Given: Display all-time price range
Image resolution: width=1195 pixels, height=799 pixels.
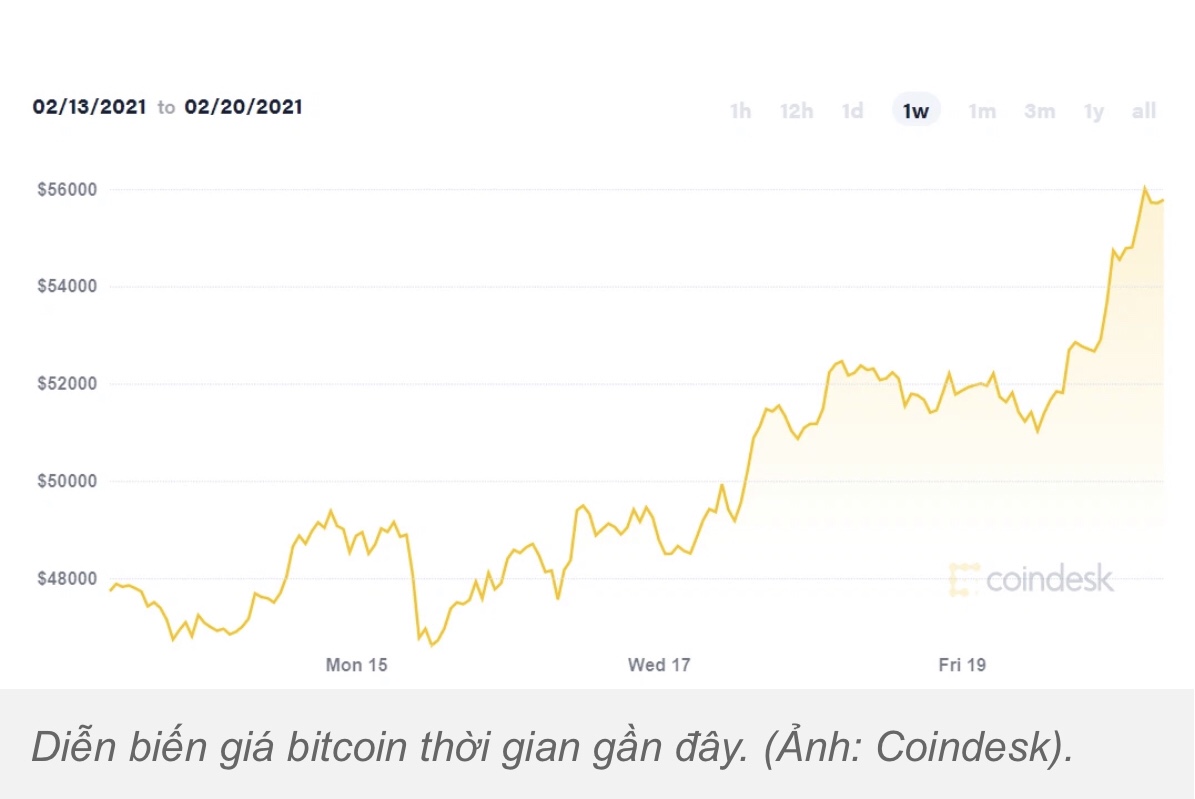Looking at the screenshot, I should [x=1144, y=111].
